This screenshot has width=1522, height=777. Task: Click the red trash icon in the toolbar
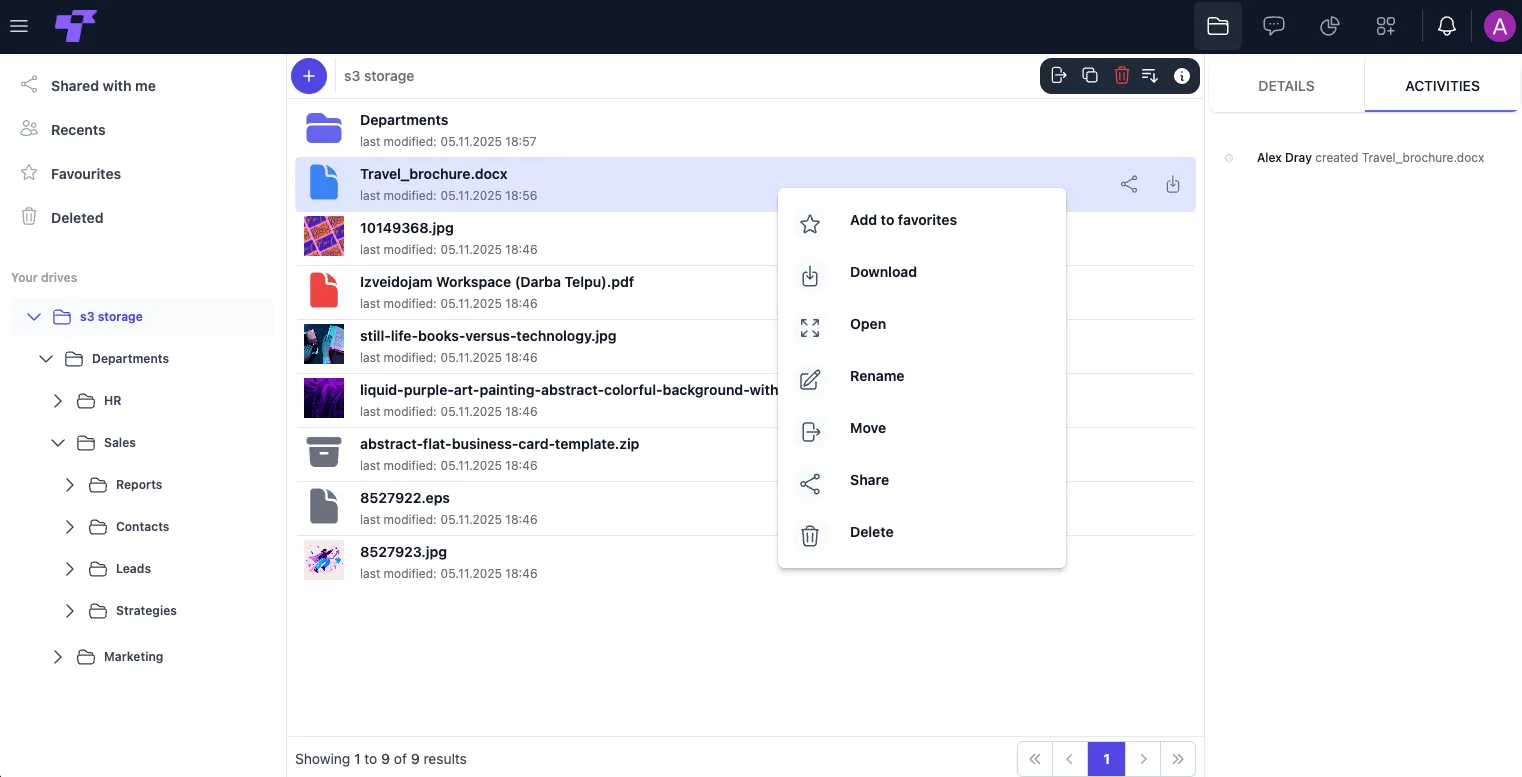click(1122, 76)
